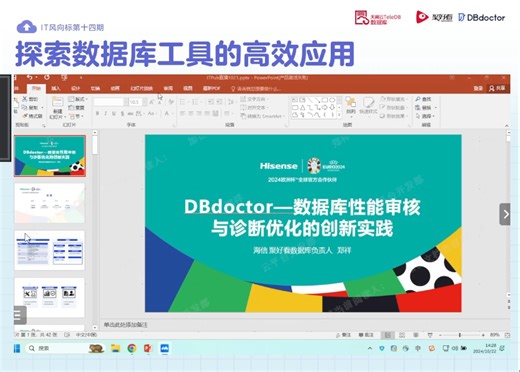Apply Bold with the B icon
520x372 pixels.
pyautogui.click(x=97, y=114)
